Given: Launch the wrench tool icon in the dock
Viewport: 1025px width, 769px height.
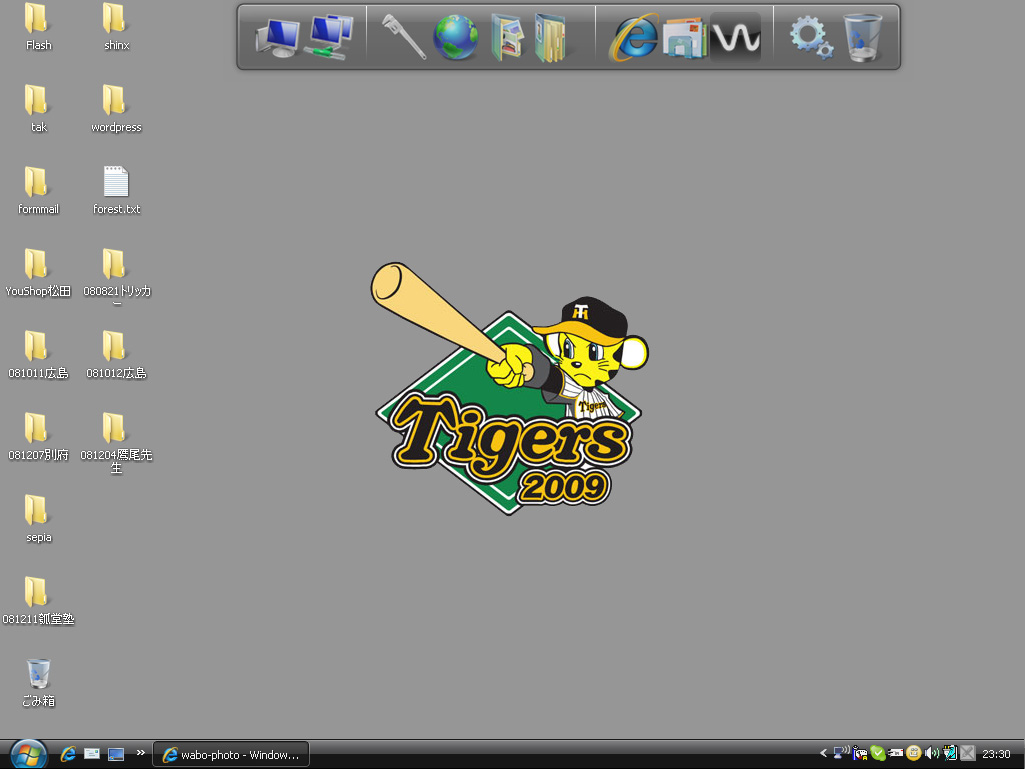Looking at the screenshot, I should pyautogui.click(x=403, y=37).
